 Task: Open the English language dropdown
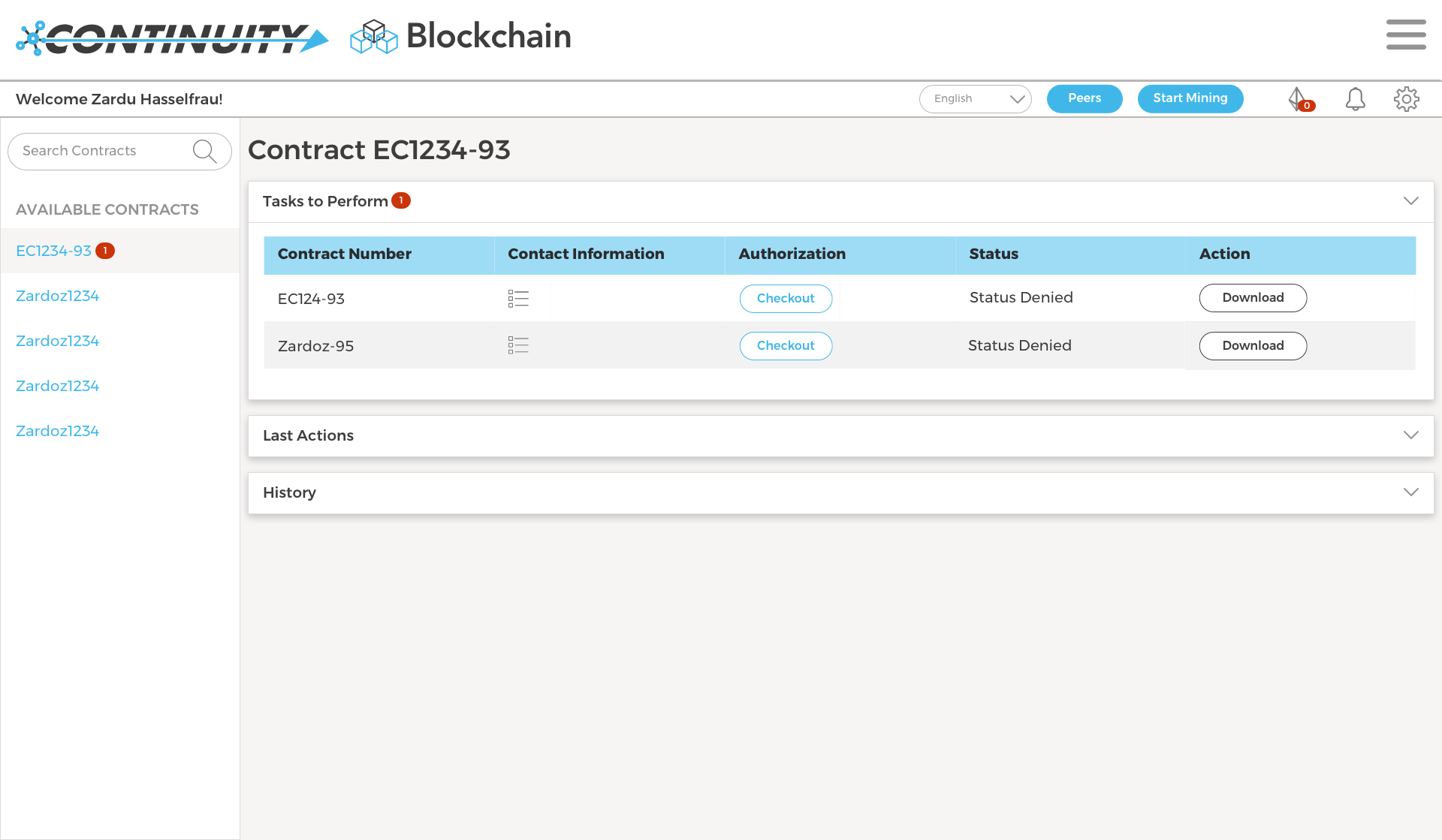pos(975,99)
